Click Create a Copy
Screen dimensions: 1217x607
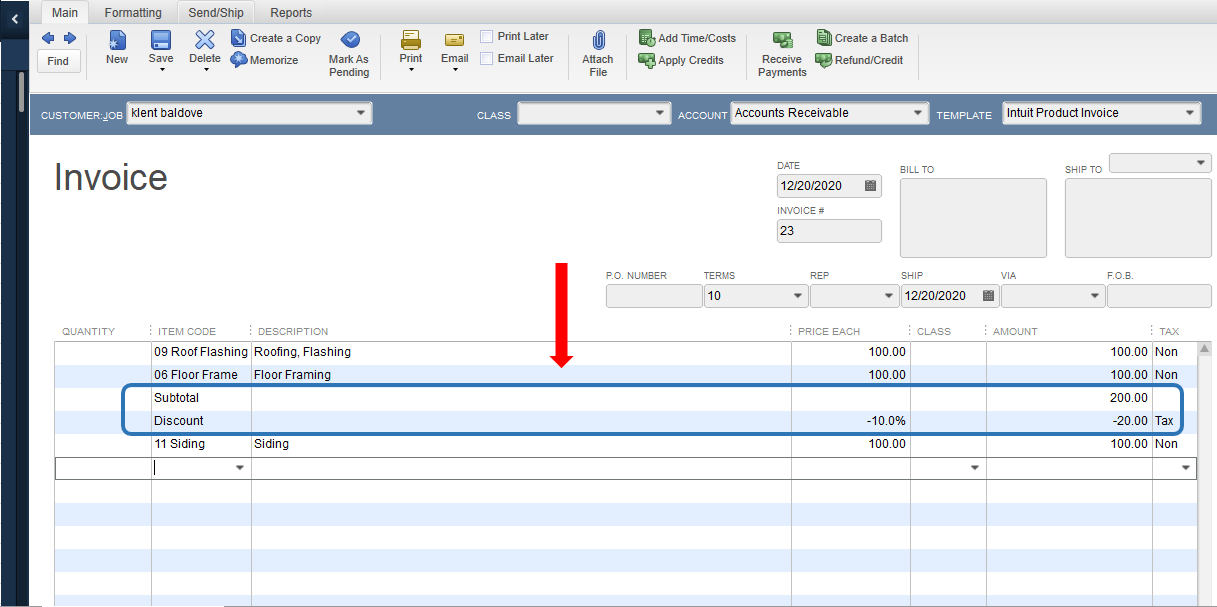[x=276, y=38]
